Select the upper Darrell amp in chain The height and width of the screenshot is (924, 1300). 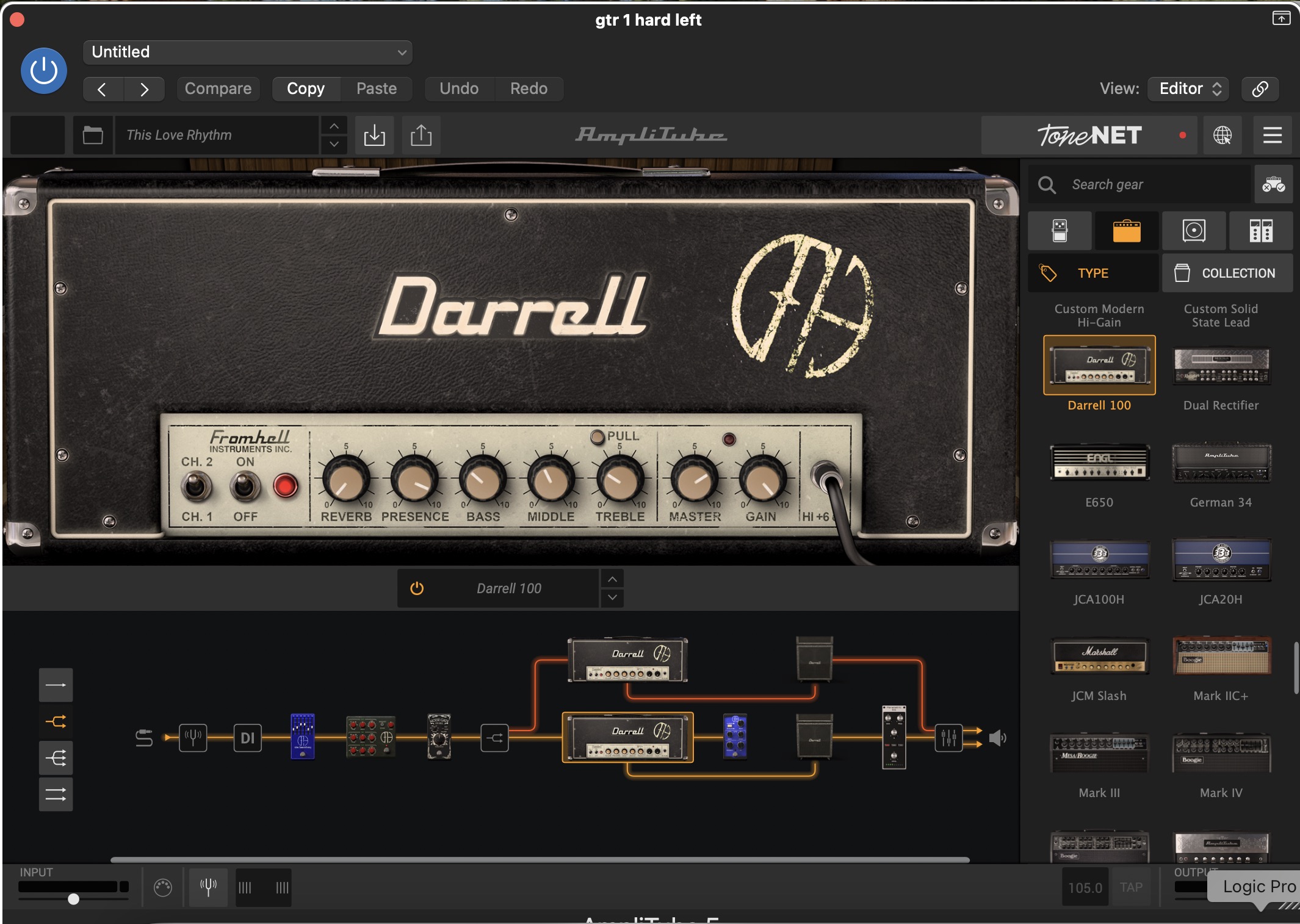pos(627,660)
